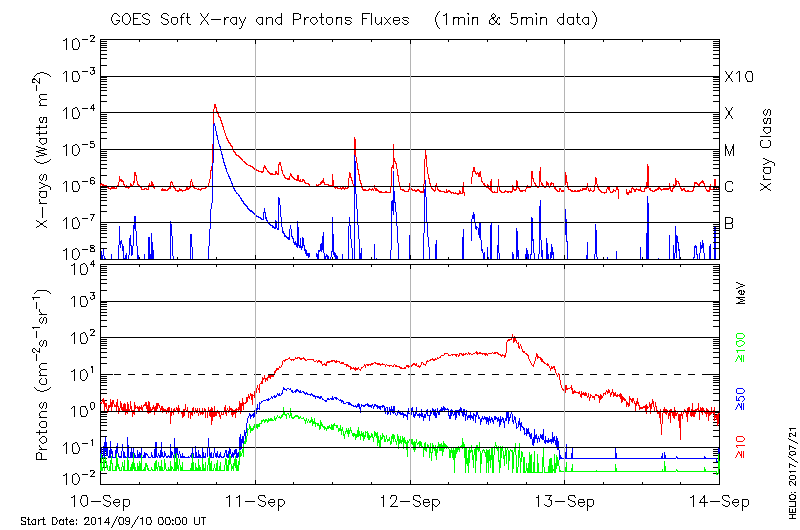Screen dimensions: 800x530
Task: Select the 14-Sep axis end label
Action: click(719, 500)
